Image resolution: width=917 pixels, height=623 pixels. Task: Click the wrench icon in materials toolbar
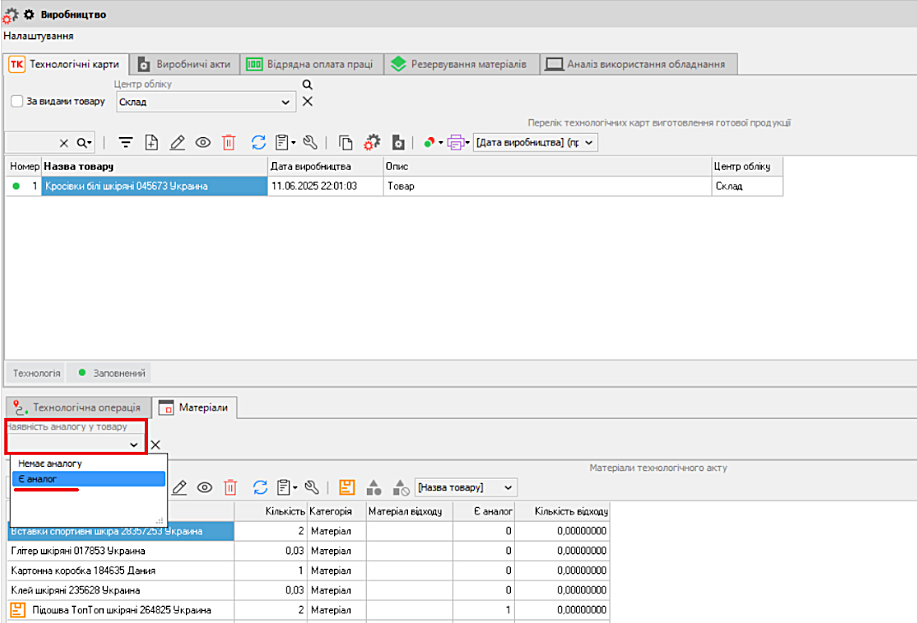(x=311, y=487)
